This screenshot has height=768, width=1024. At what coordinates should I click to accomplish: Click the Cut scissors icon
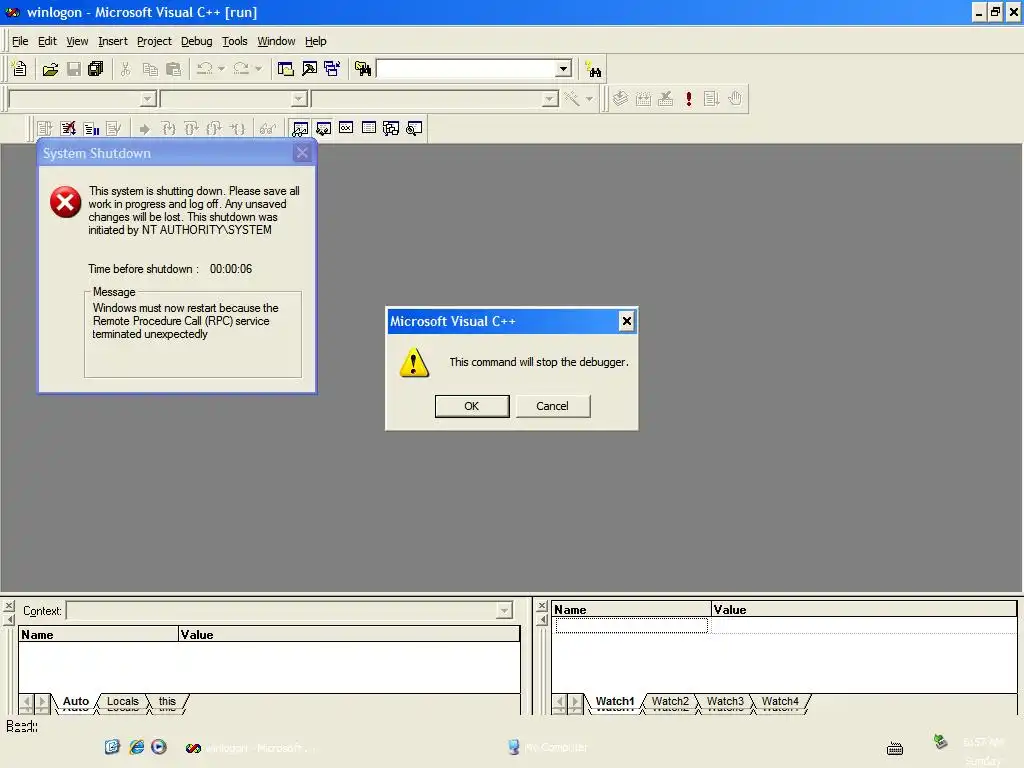click(125, 69)
